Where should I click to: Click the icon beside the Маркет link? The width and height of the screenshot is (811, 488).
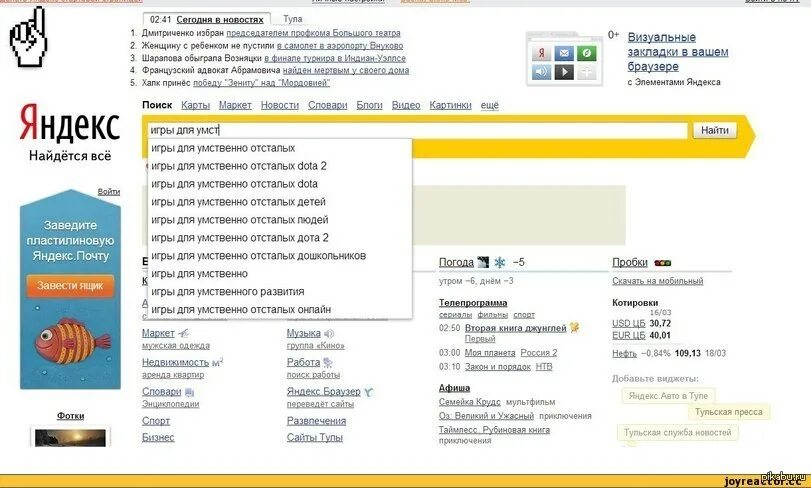point(184,333)
